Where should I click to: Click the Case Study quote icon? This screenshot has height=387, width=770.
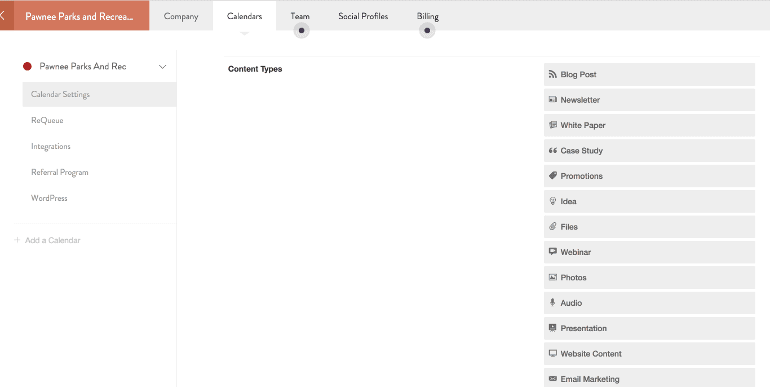pos(552,151)
